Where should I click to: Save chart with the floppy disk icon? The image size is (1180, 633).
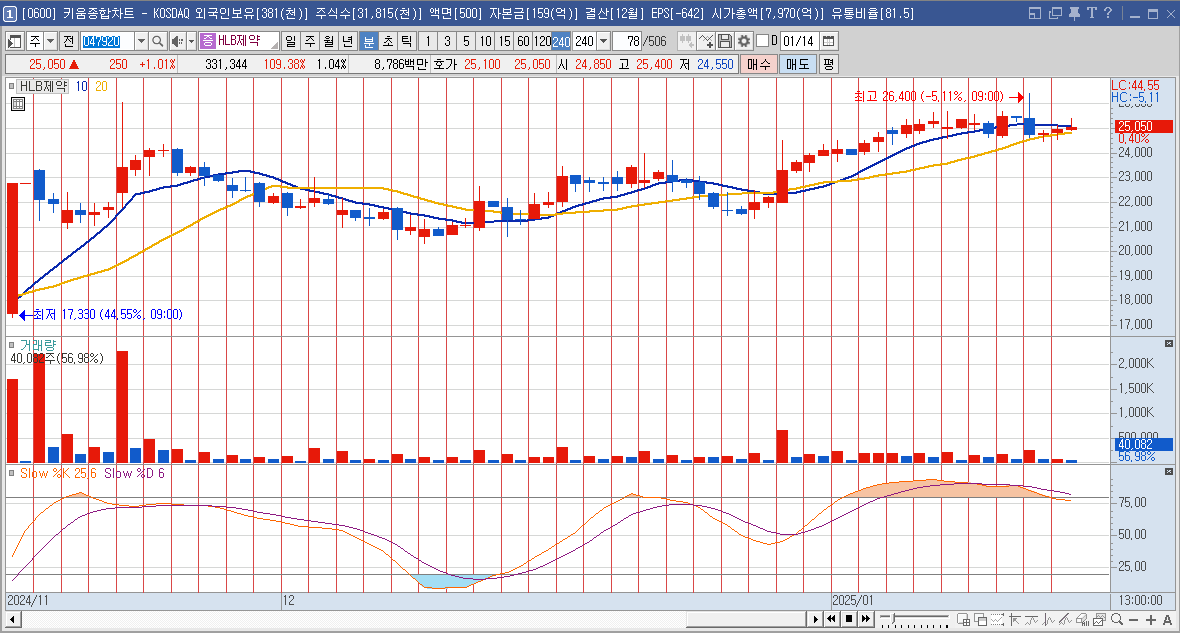pyautogui.click(x=725, y=41)
